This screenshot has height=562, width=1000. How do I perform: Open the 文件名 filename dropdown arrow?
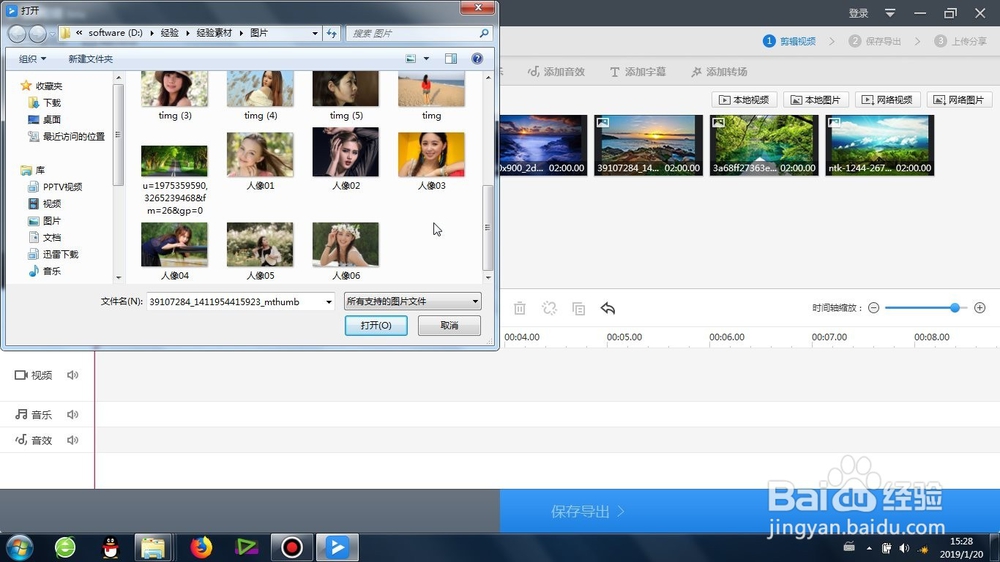click(x=329, y=302)
